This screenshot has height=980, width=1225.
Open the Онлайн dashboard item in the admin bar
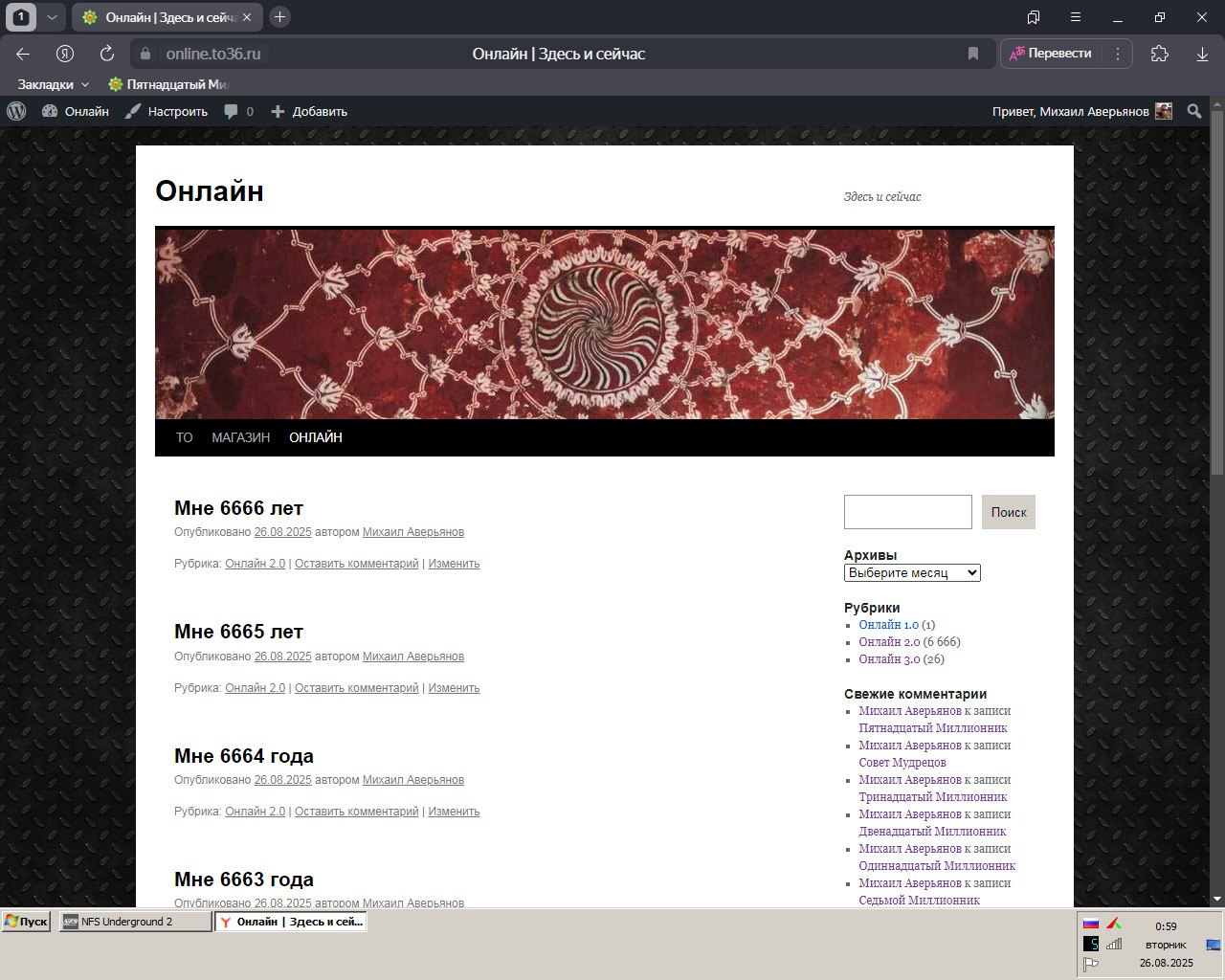click(x=76, y=111)
